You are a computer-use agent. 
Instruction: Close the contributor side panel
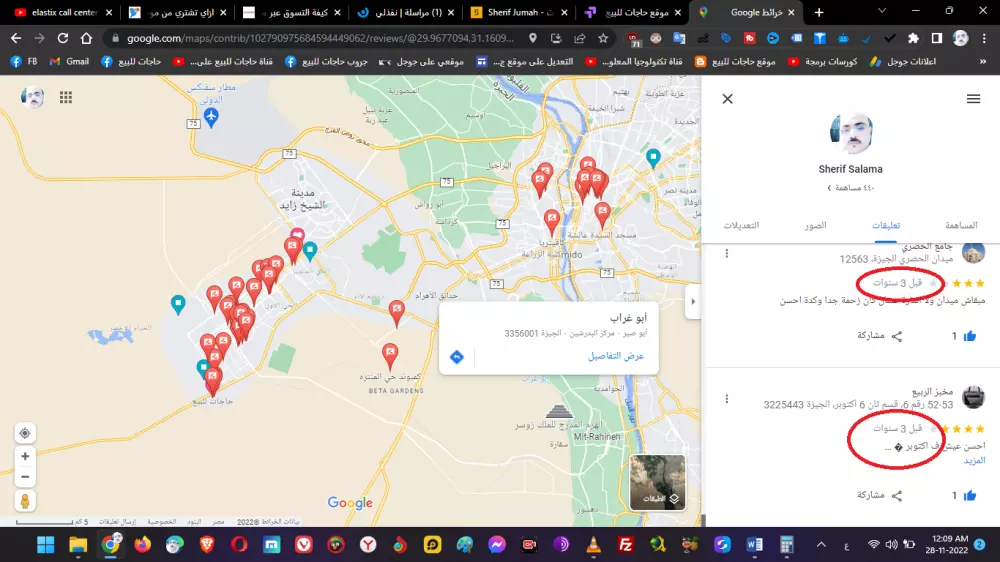[x=727, y=99]
